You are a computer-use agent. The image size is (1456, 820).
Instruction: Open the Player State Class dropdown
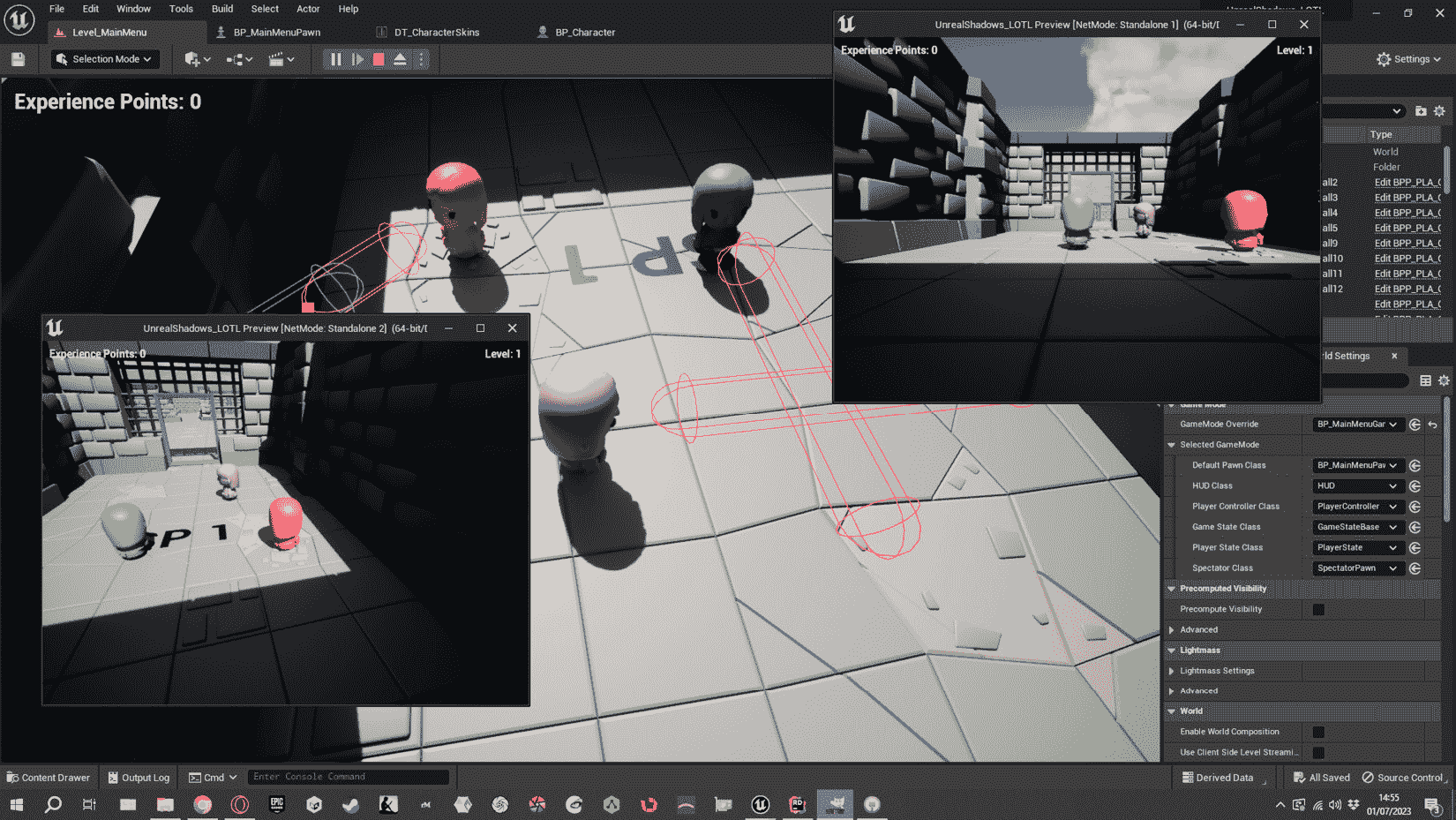tap(1357, 548)
